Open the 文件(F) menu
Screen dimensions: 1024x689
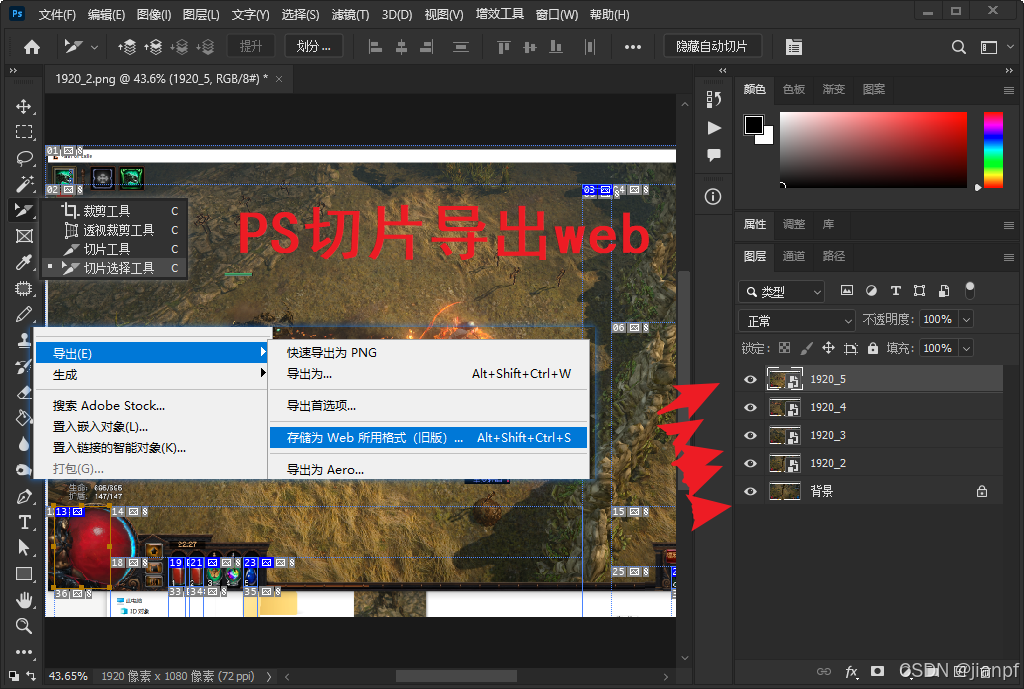pos(57,14)
